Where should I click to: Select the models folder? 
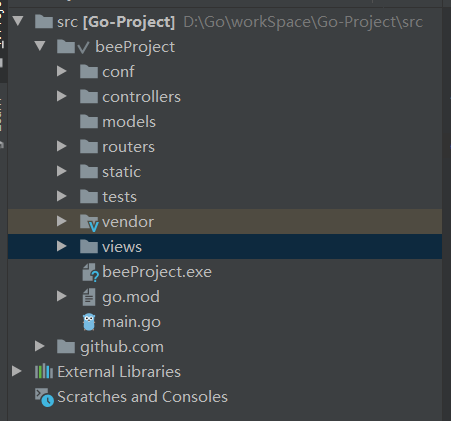(129, 122)
